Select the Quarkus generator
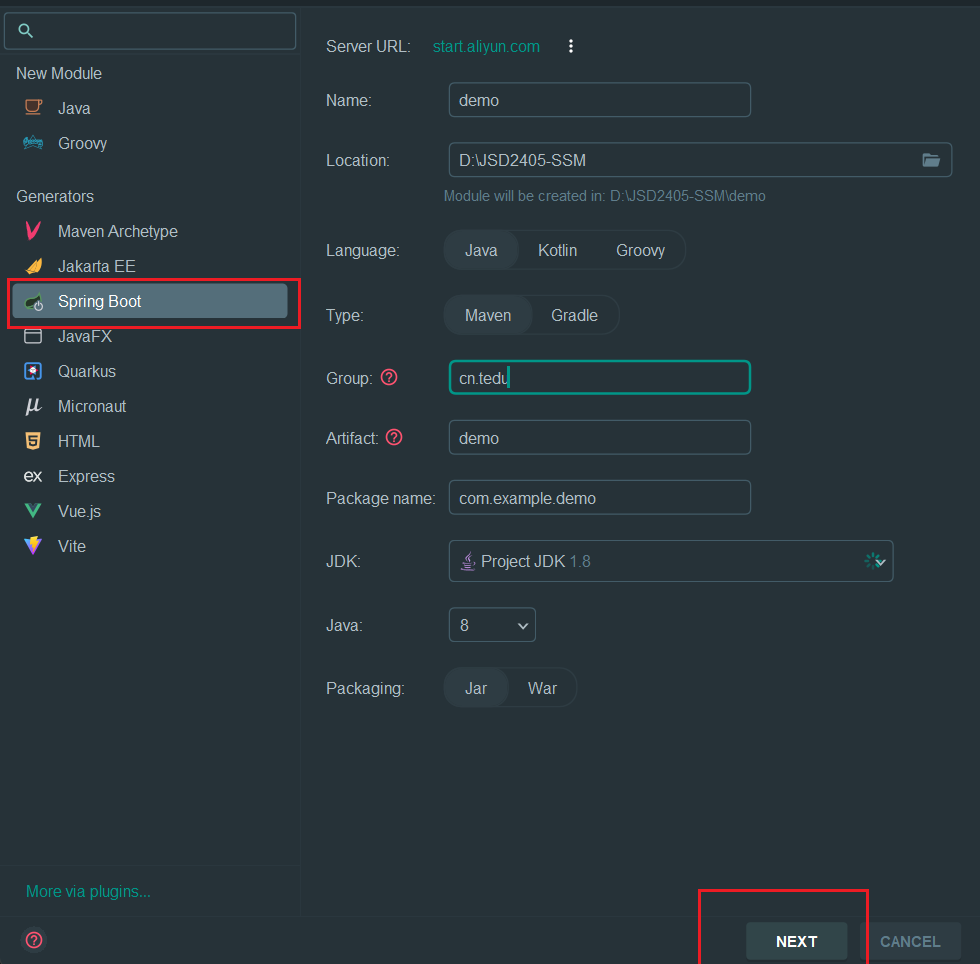This screenshot has width=980, height=964. point(150,371)
